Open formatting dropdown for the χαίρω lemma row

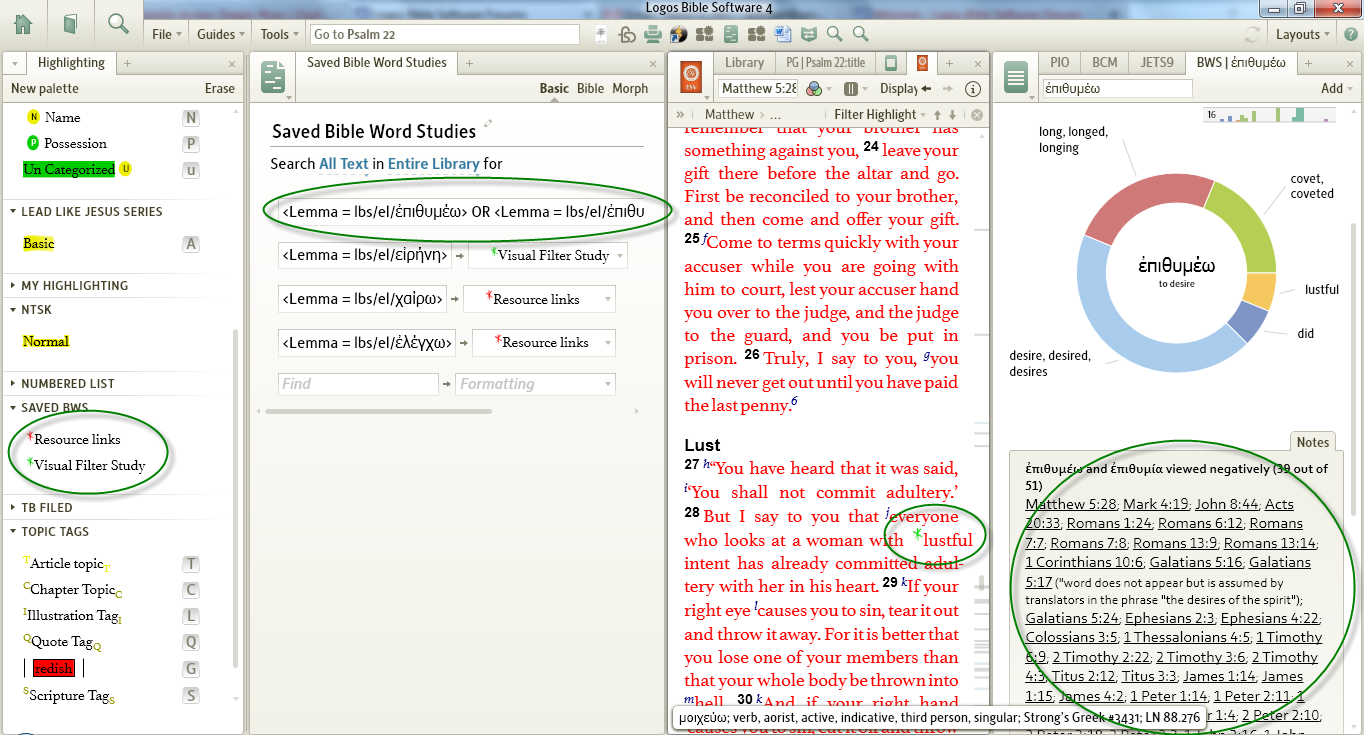(539, 299)
